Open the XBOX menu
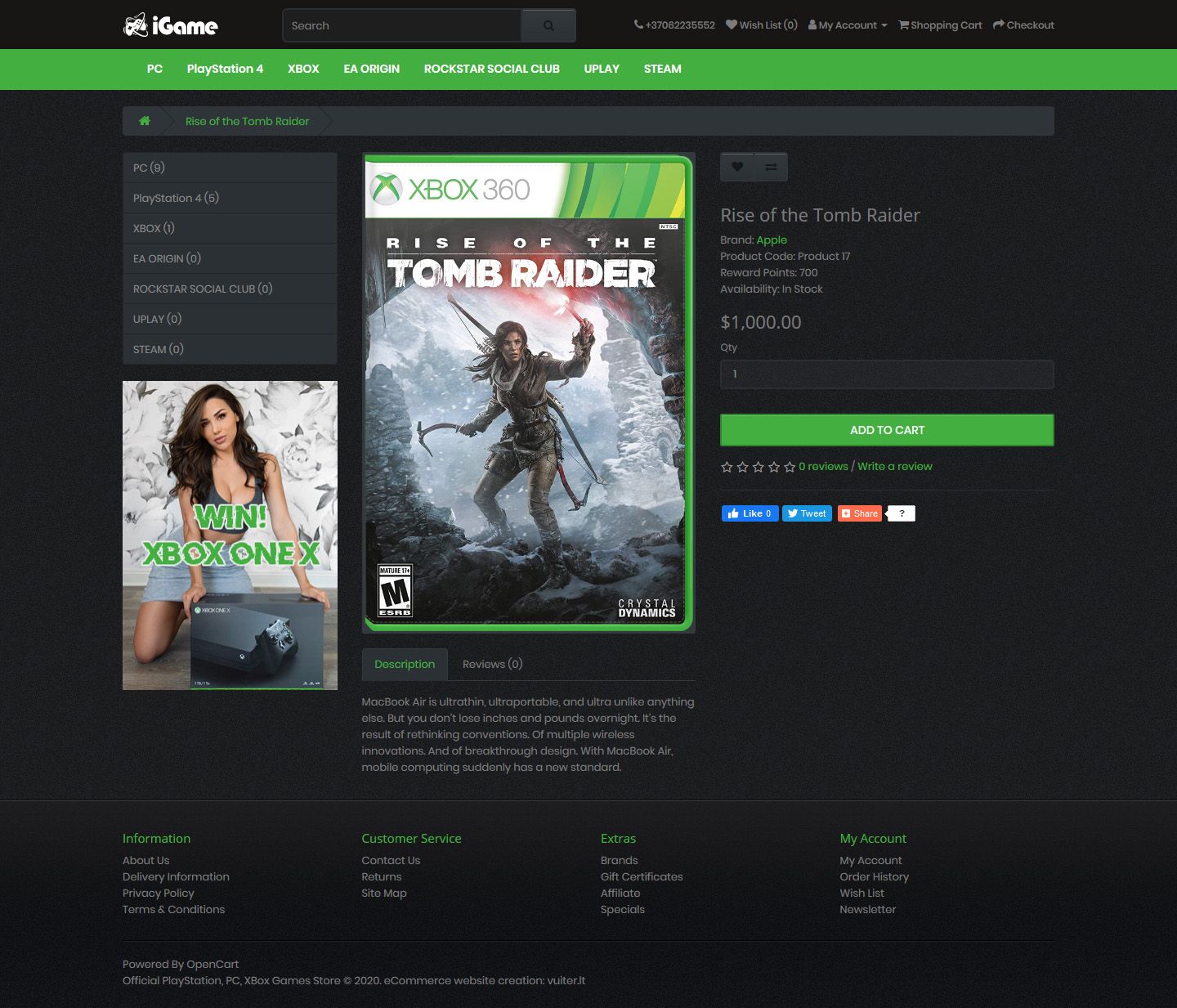This screenshot has height=1008, width=1177. point(303,69)
